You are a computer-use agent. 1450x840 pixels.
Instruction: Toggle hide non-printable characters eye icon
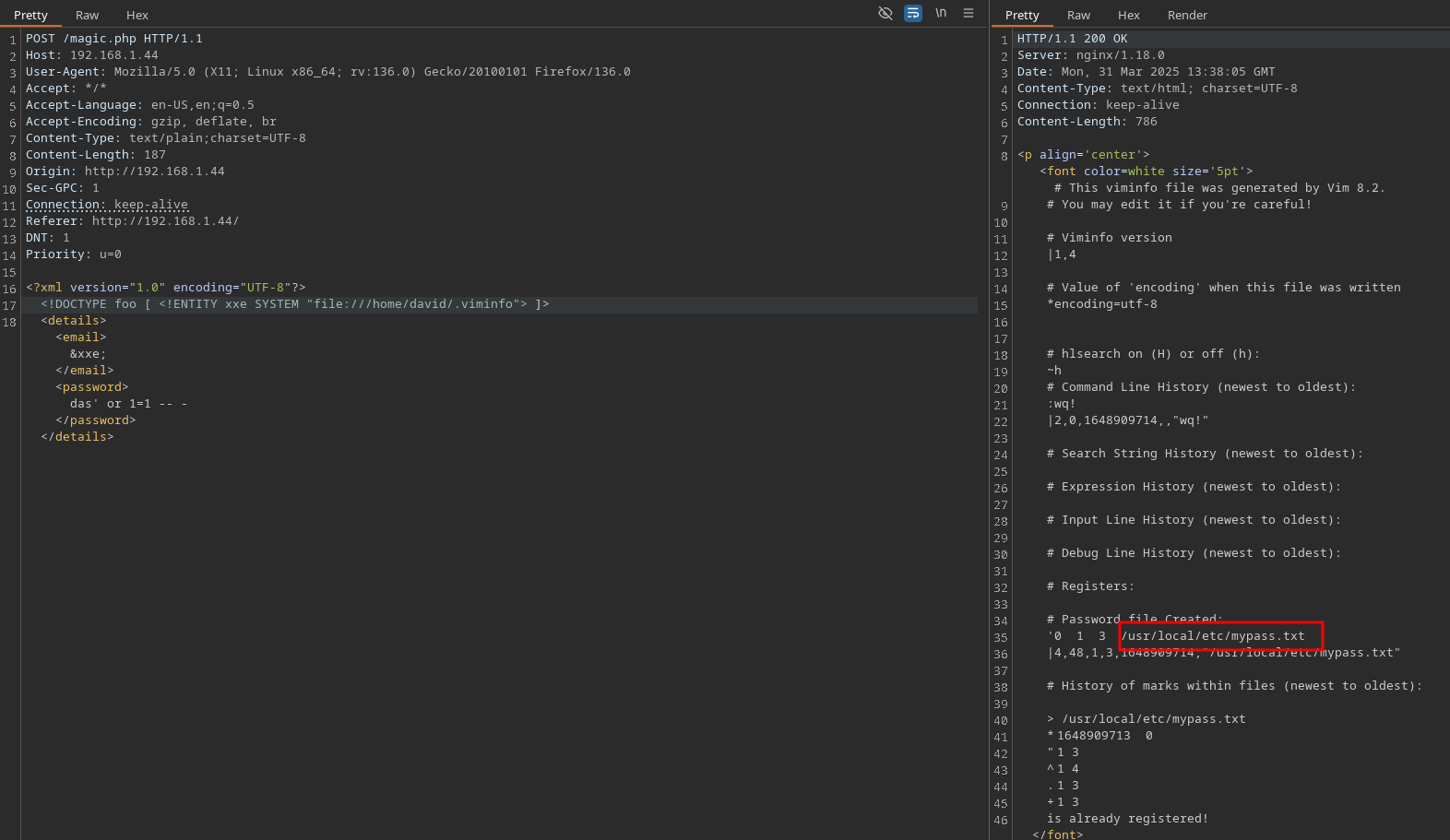(x=885, y=13)
